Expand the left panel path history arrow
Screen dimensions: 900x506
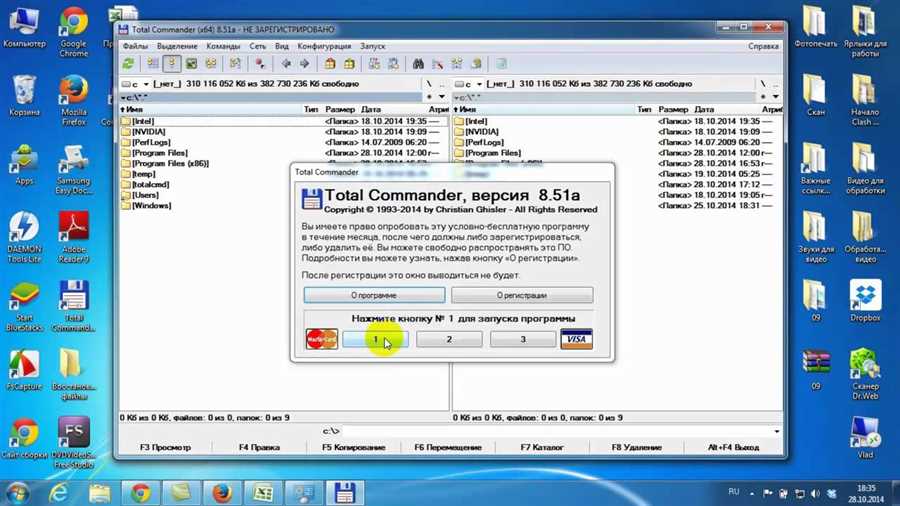[x=441, y=97]
